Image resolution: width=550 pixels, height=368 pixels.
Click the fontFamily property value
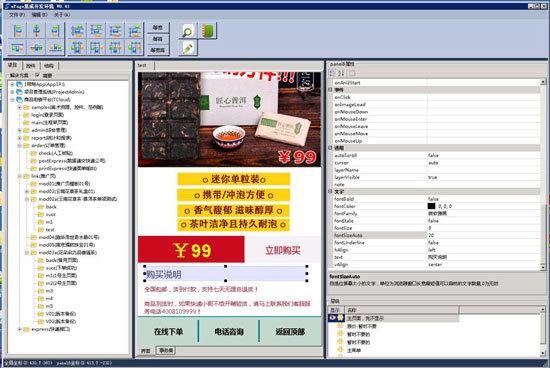coord(438,213)
